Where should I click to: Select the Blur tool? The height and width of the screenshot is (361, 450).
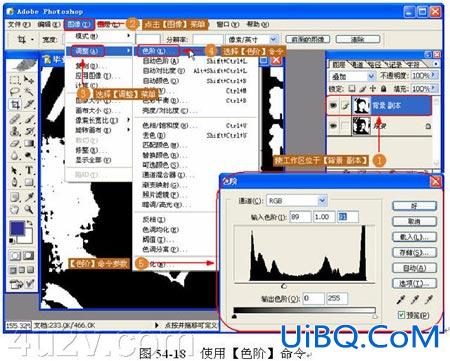(x=15, y=155)
